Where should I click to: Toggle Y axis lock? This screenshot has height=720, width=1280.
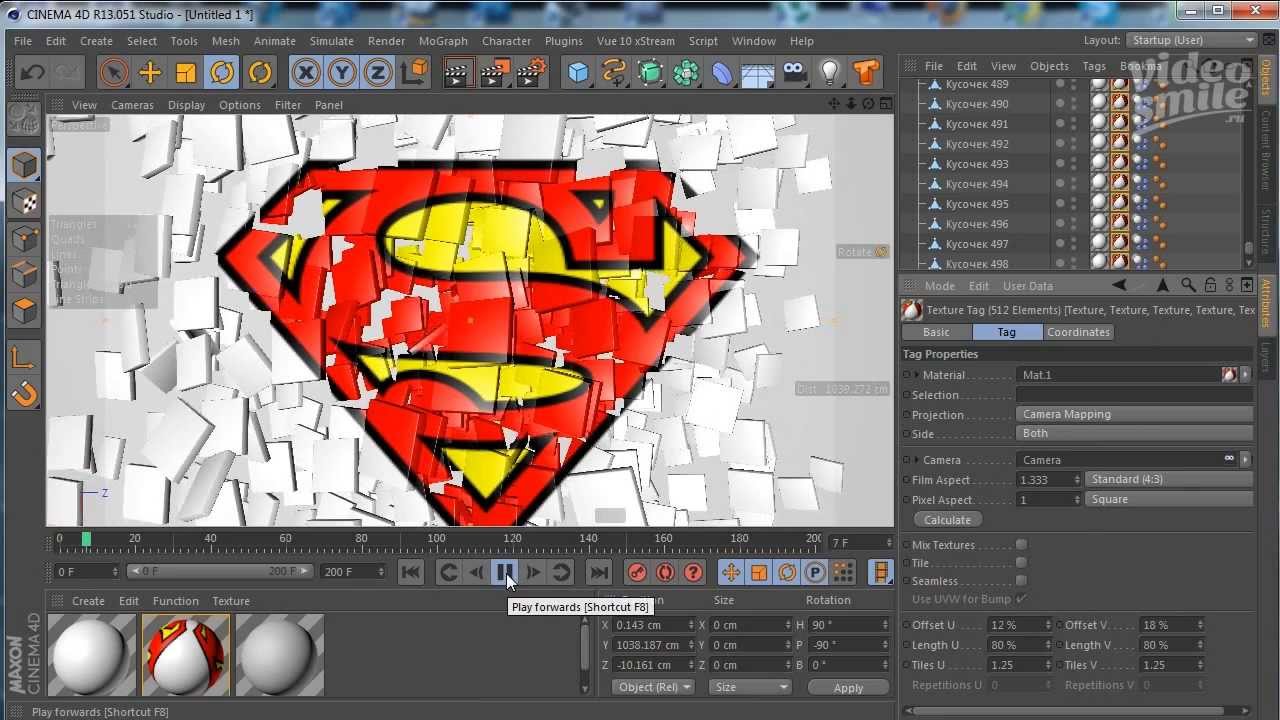coord(342,72)
